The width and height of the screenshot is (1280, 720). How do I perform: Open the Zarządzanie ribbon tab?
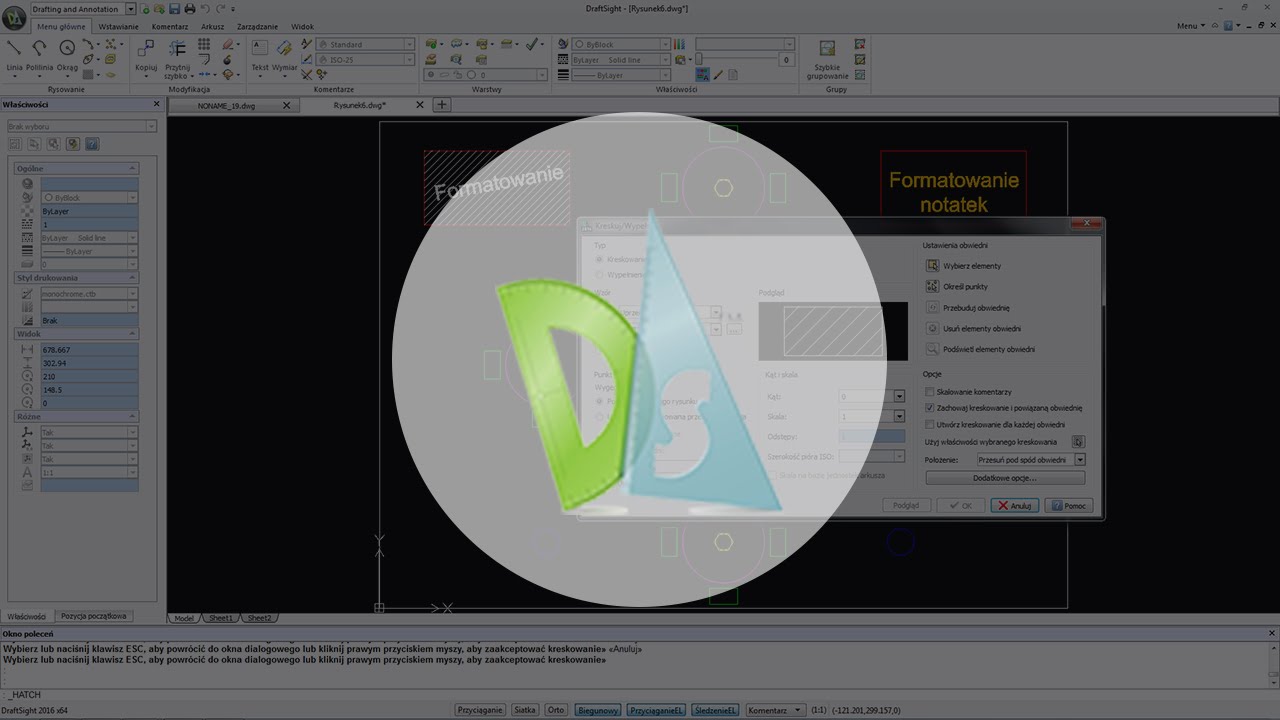click(257, 27)
